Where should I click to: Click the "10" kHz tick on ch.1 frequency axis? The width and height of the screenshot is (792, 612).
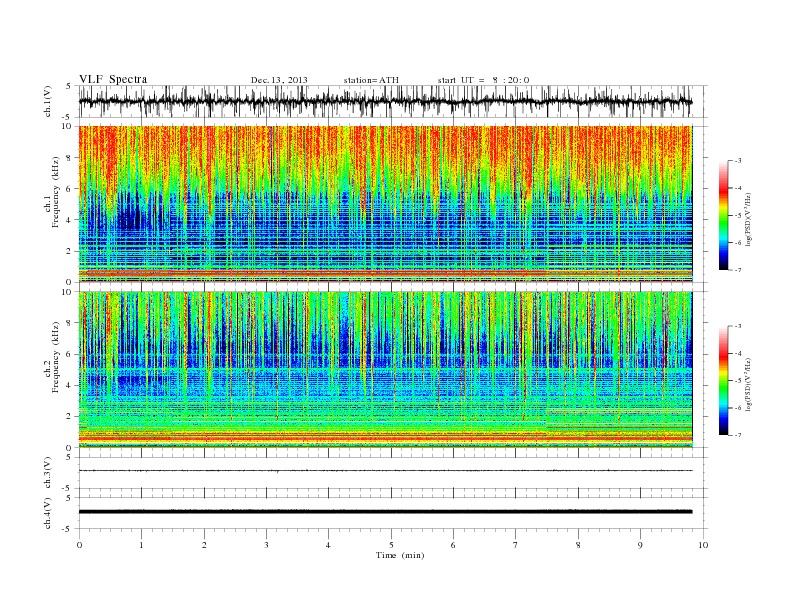click(x=67, y=126)
